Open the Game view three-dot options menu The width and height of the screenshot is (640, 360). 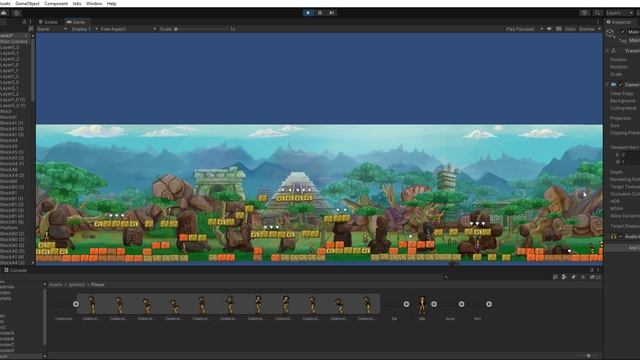[x=598, y=22]
